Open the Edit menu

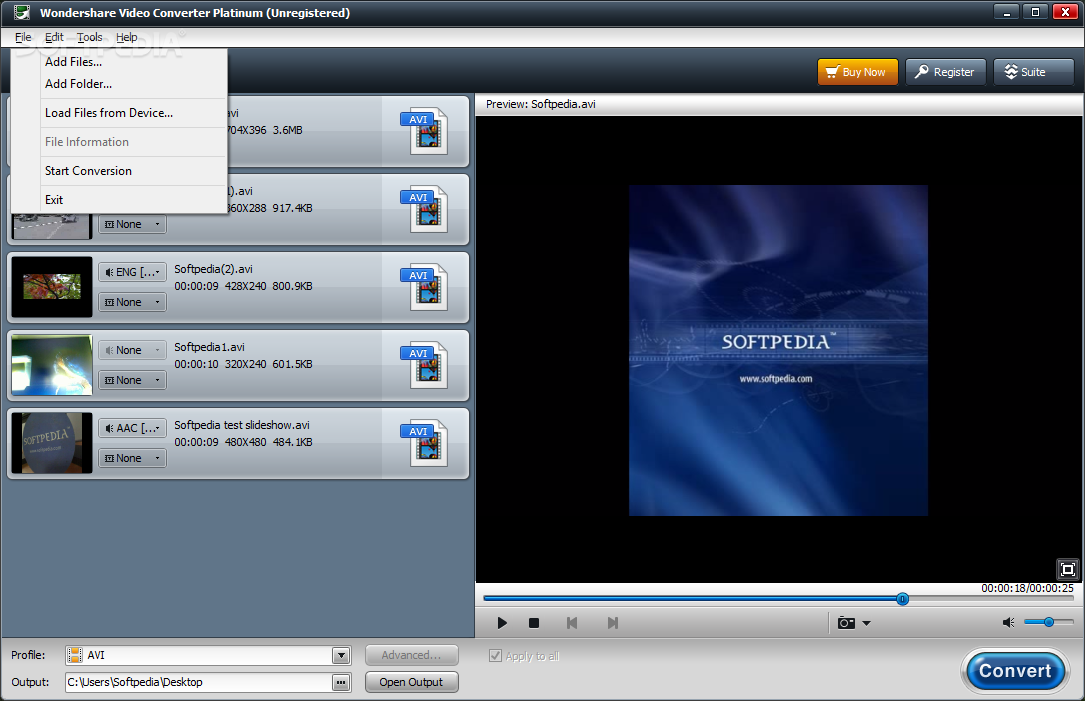click(54, 37)
